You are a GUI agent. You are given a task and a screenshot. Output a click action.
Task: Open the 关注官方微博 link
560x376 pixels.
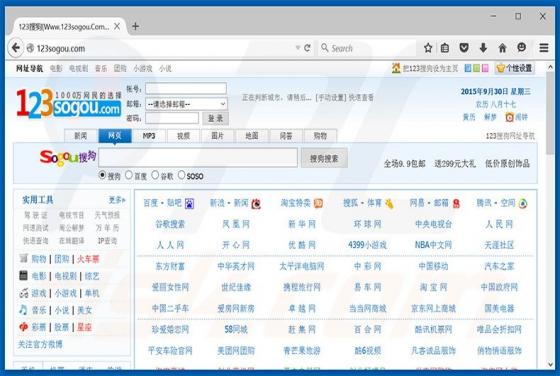(40, 344)
